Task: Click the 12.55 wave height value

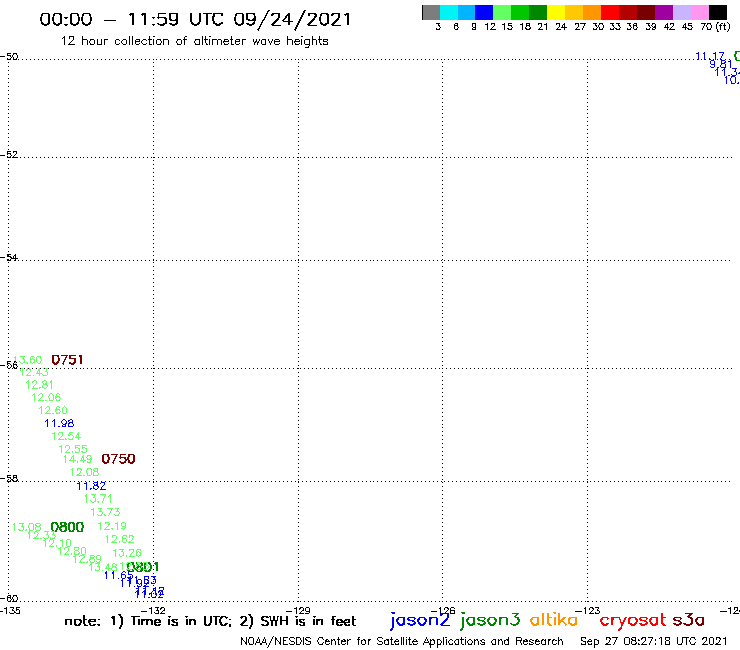Action: pyautogui.click(x=73, y=449)
